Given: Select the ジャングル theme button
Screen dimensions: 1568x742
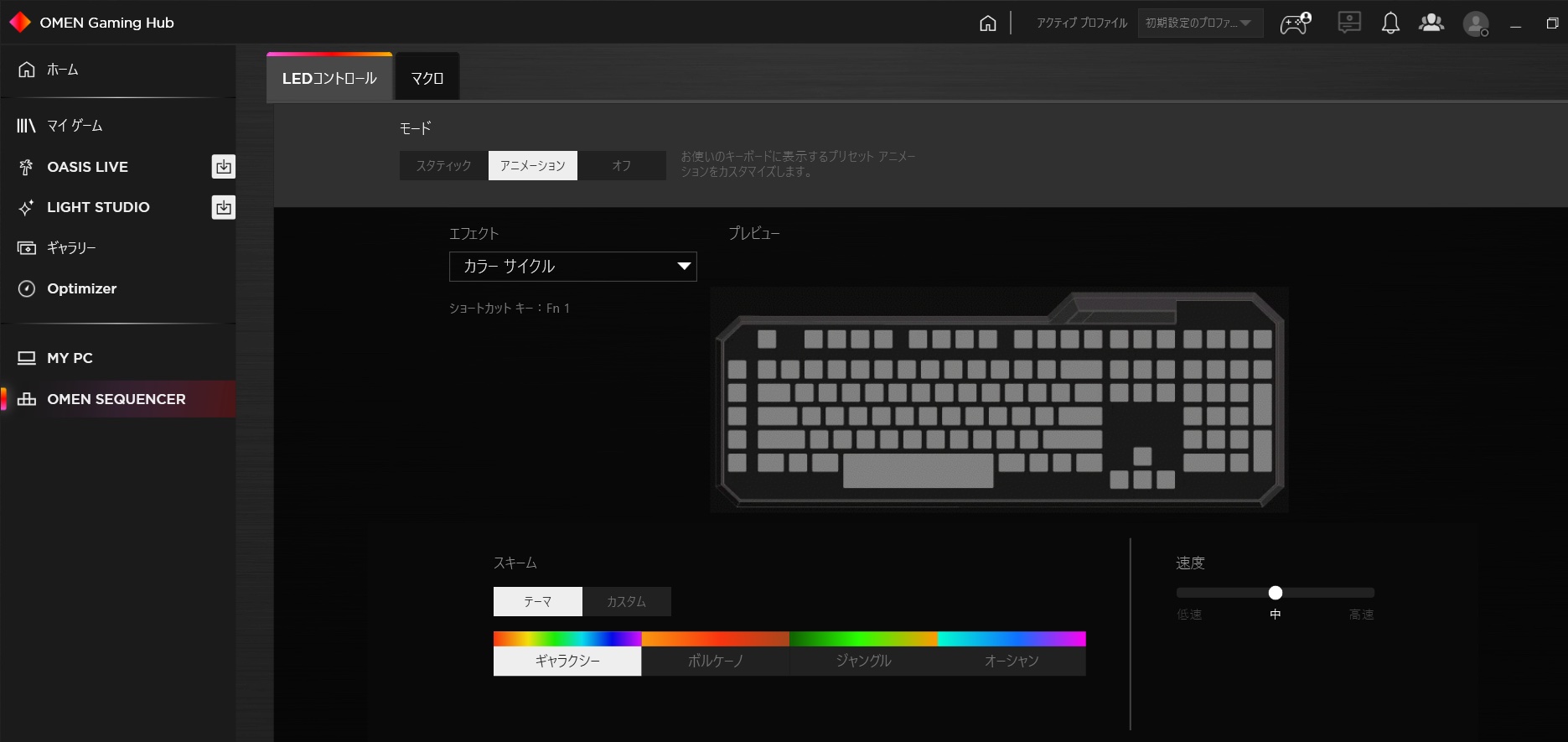Looking at the screenshot, I should (864, 661).
